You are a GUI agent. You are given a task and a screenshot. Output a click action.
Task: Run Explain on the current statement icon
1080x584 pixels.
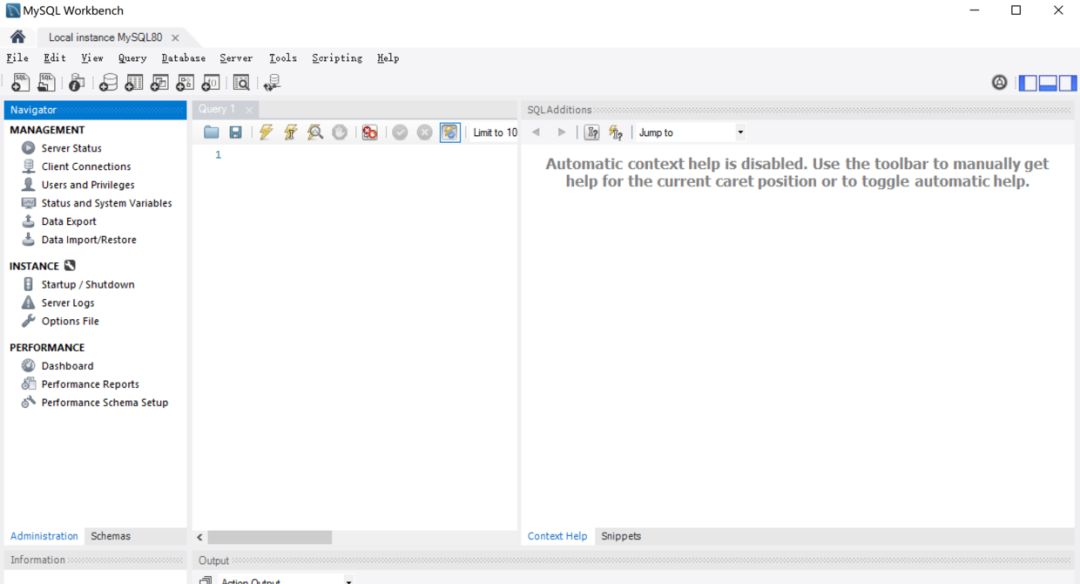315,132
